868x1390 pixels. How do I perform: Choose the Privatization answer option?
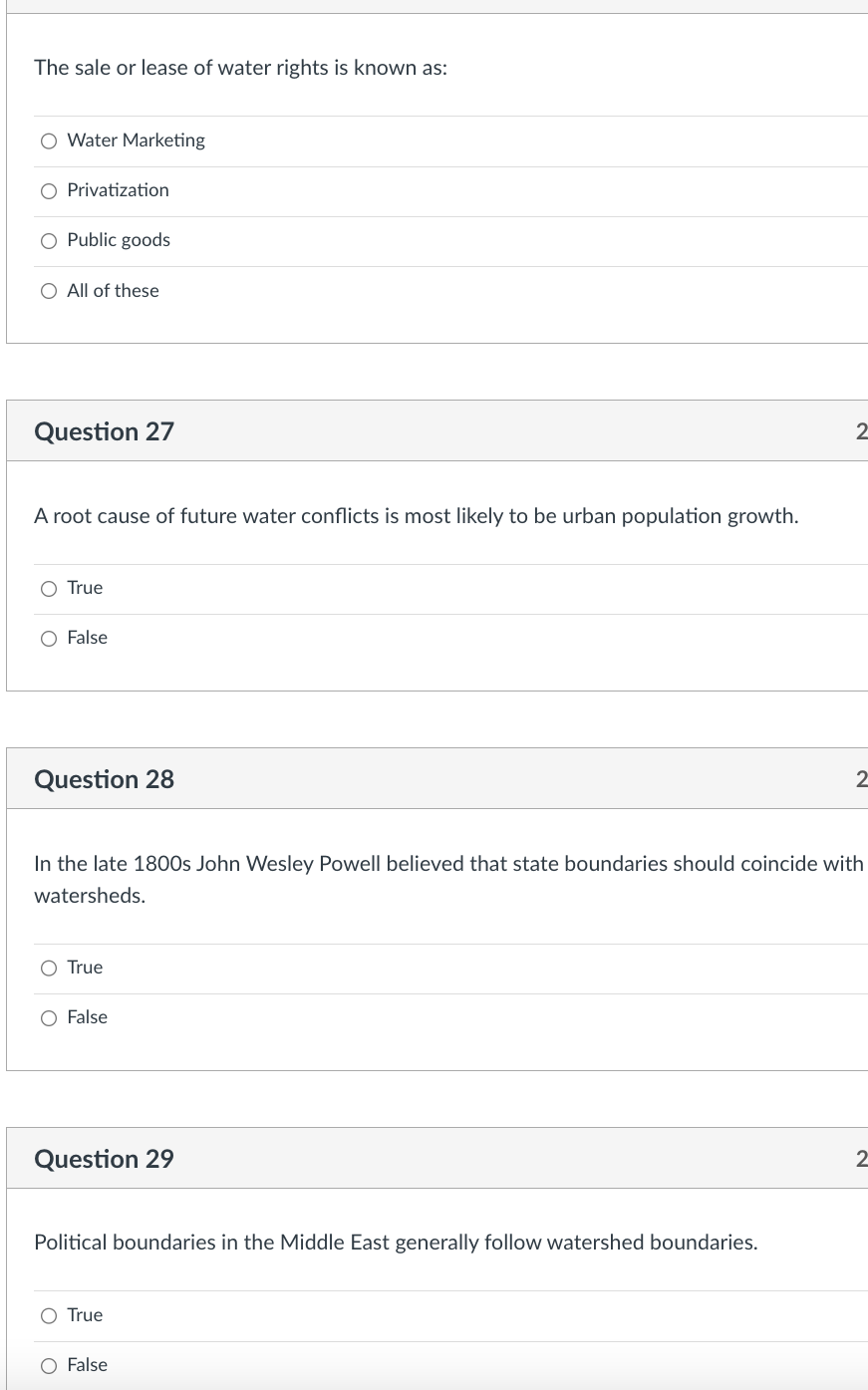pos(49,191)
